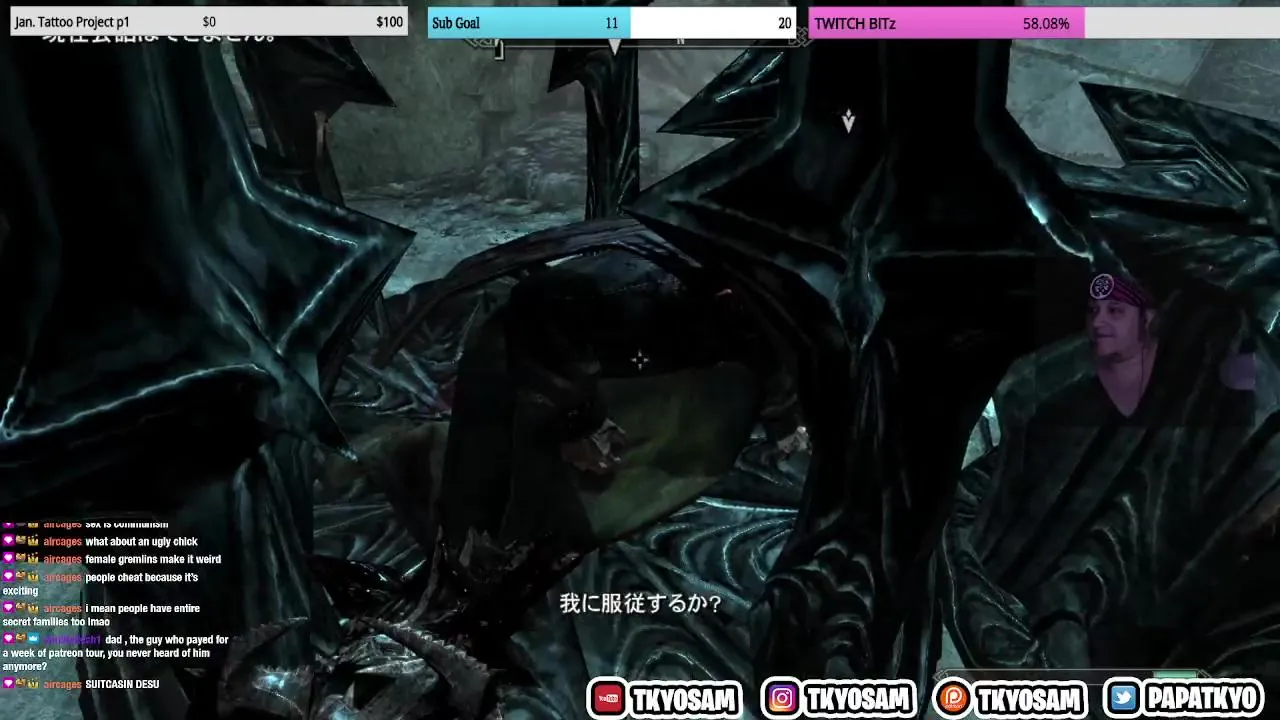Click the '$100' tattoo goal amount

pyautogui.click(x=390, y=22)
